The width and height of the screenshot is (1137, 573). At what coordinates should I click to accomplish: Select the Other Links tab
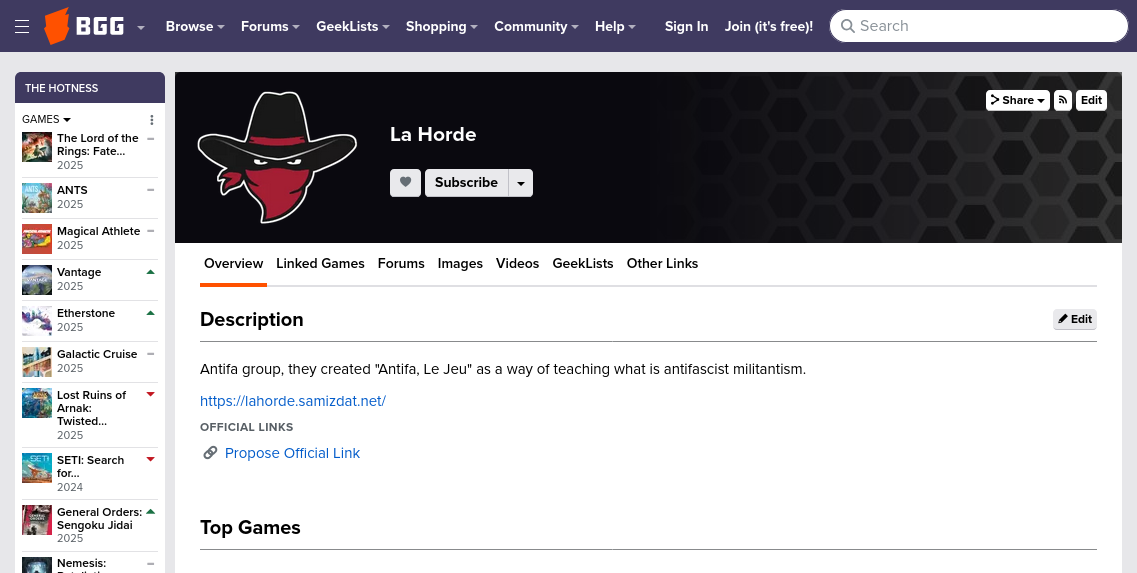coord(662,263)
